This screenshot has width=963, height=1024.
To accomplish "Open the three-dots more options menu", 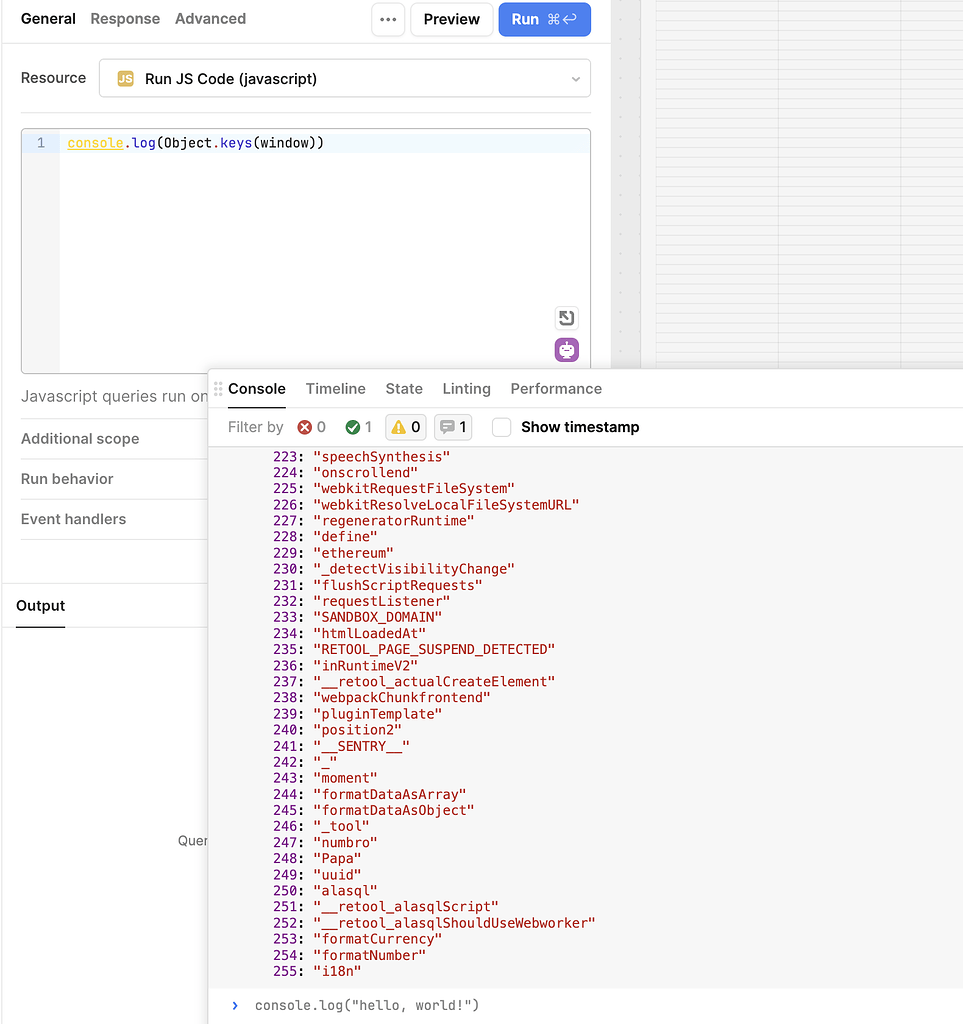I will coord(388,19).
